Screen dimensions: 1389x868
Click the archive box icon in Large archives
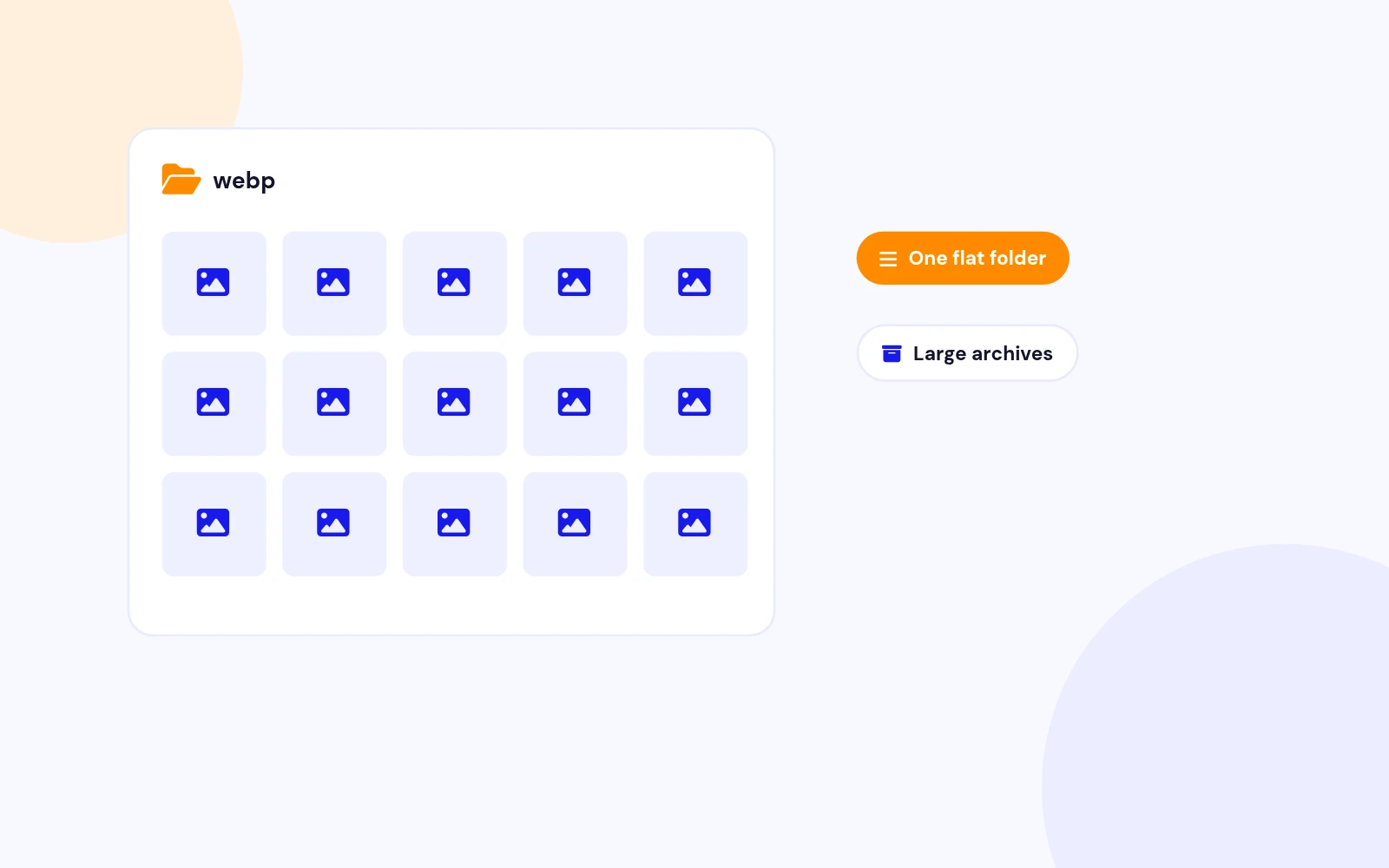892,353
